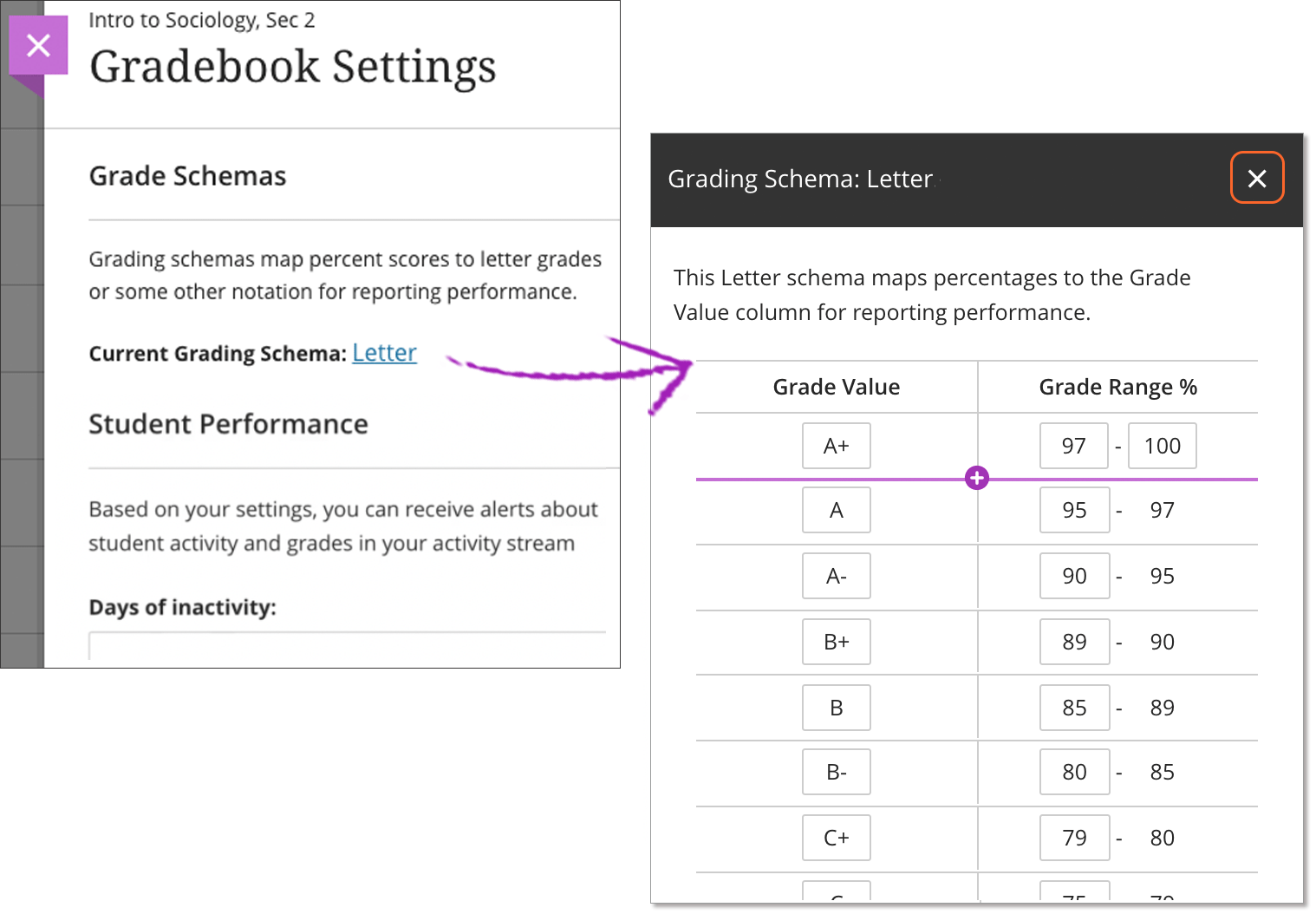Select the B+ grade value box

(x=836, y=642)
